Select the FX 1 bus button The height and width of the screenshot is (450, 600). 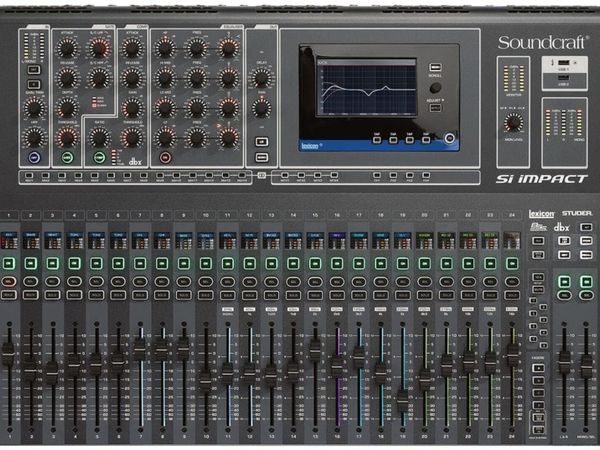377,175
